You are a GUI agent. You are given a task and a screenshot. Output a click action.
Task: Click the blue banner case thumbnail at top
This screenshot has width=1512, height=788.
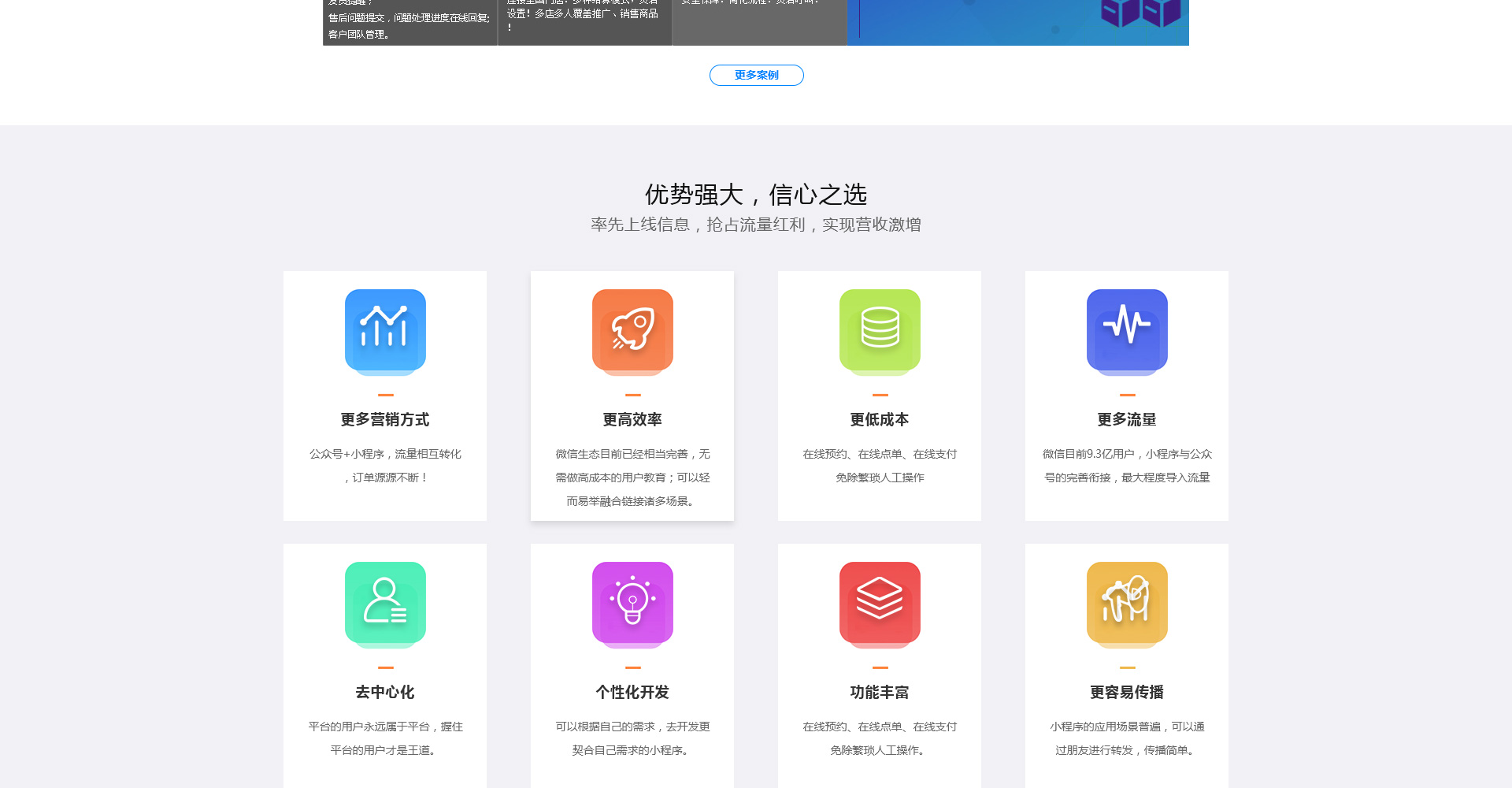pyautogui.click(x=1017, y=22)
